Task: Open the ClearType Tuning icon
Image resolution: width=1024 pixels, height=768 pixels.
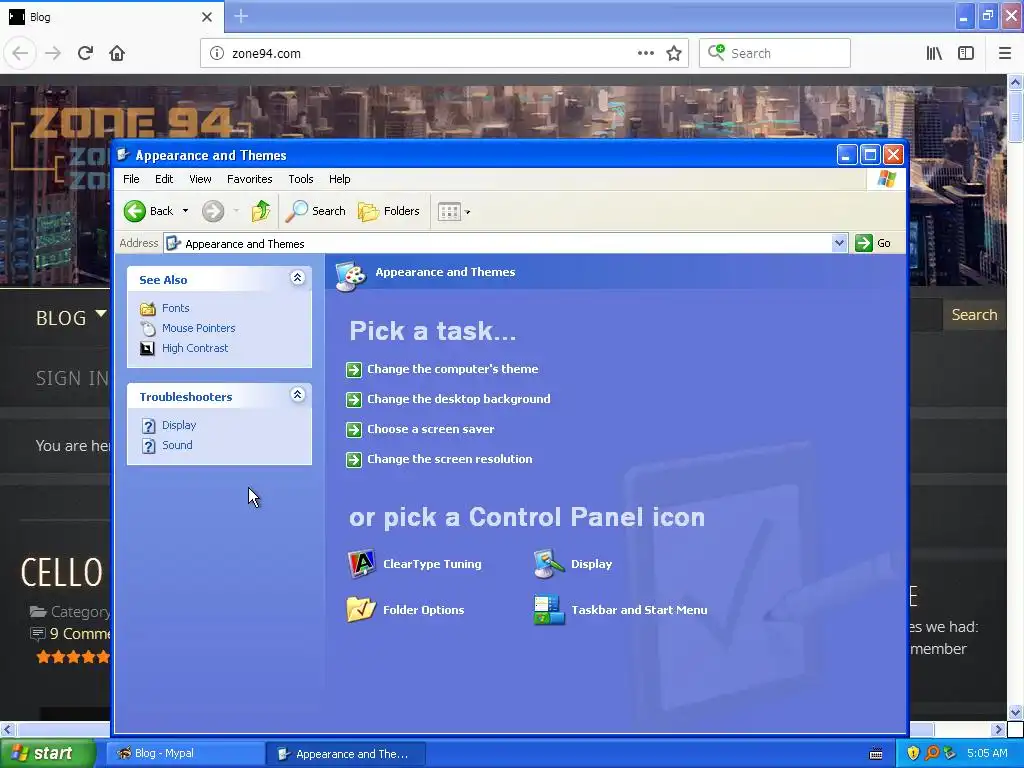Action: [x=361, y=564]
